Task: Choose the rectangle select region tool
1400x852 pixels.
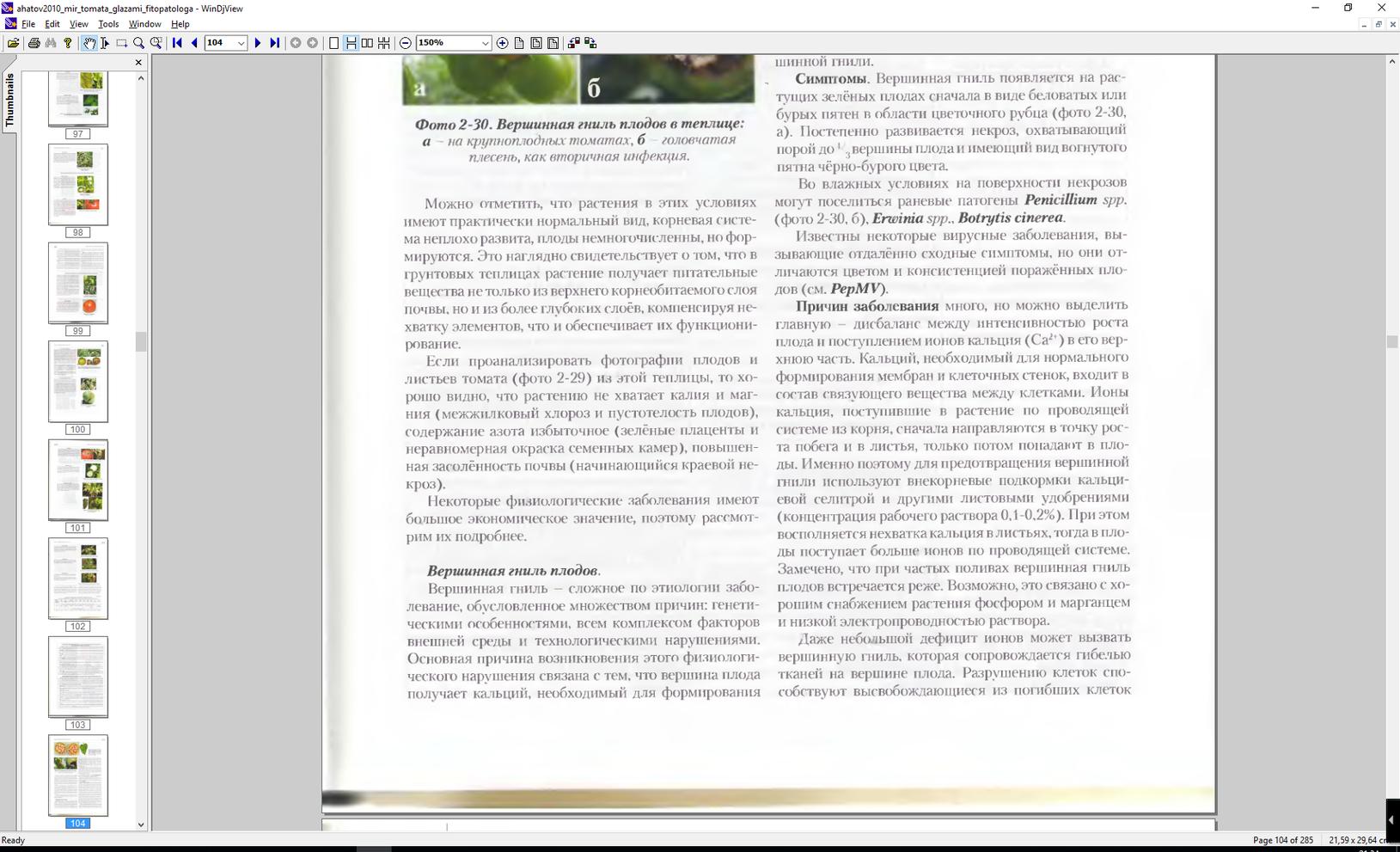Action: 122,43
